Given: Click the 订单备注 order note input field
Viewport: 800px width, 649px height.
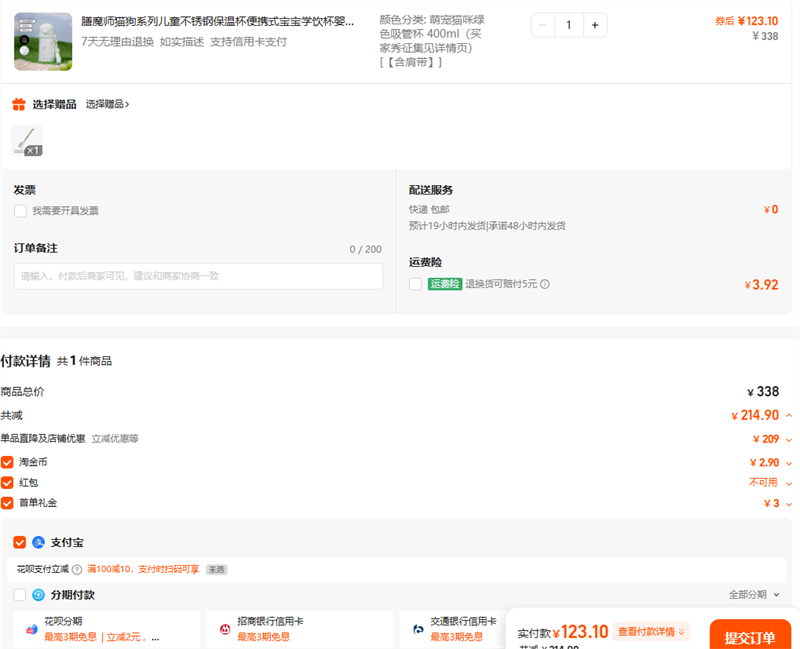Looking at the screenshot, I should click(198, 276).
